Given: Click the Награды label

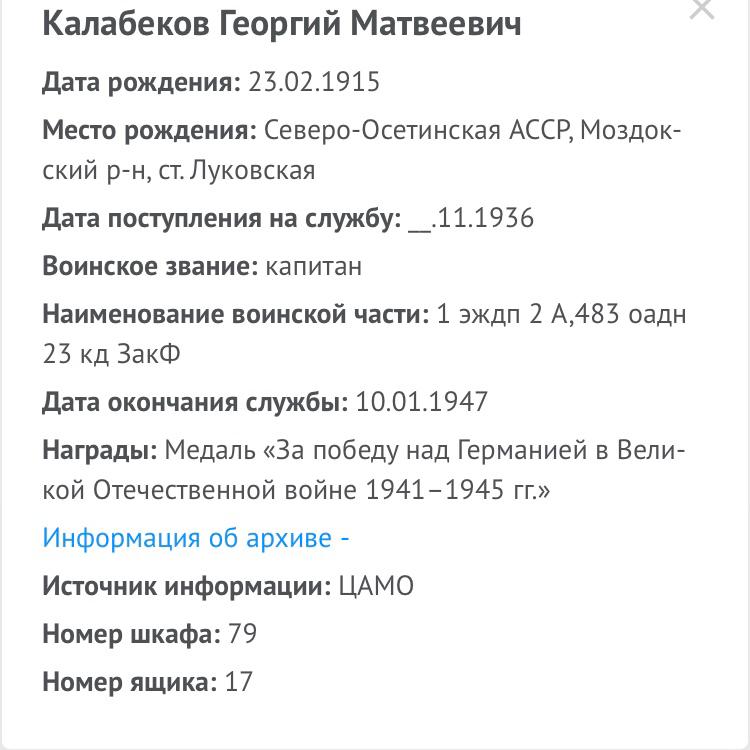Looking at the screenshot, I should [99, 451].
